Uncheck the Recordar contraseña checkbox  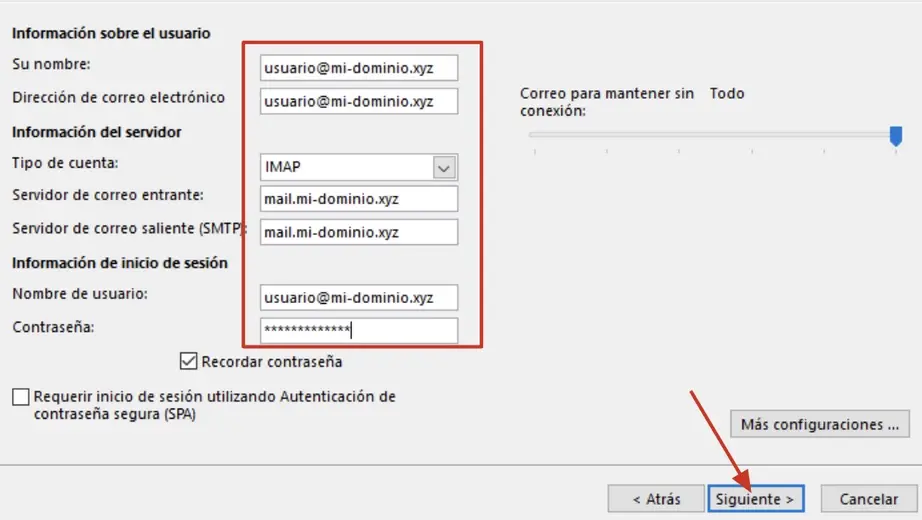[188, 361]
